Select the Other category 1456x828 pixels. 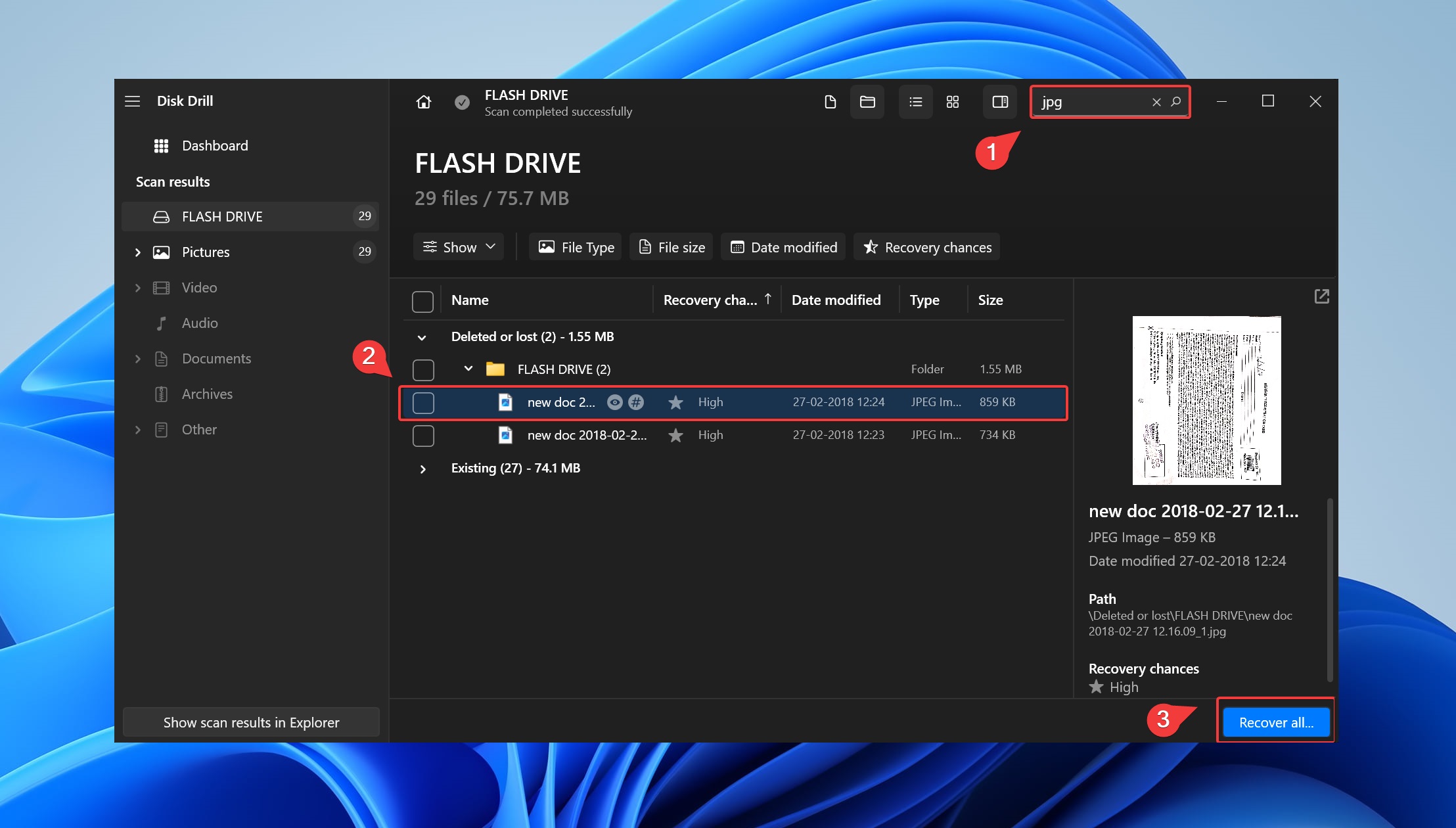(250, 430)
